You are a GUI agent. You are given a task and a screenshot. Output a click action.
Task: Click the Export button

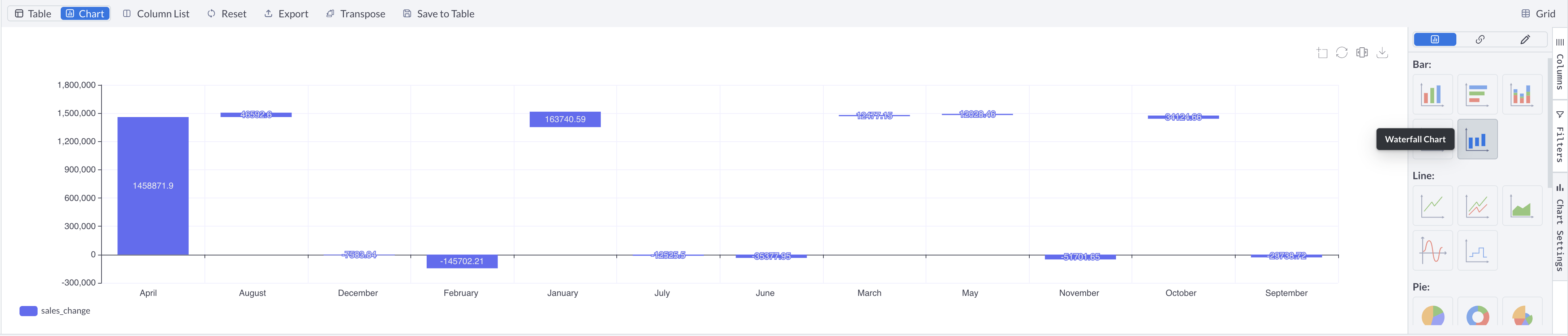(286, 13)
